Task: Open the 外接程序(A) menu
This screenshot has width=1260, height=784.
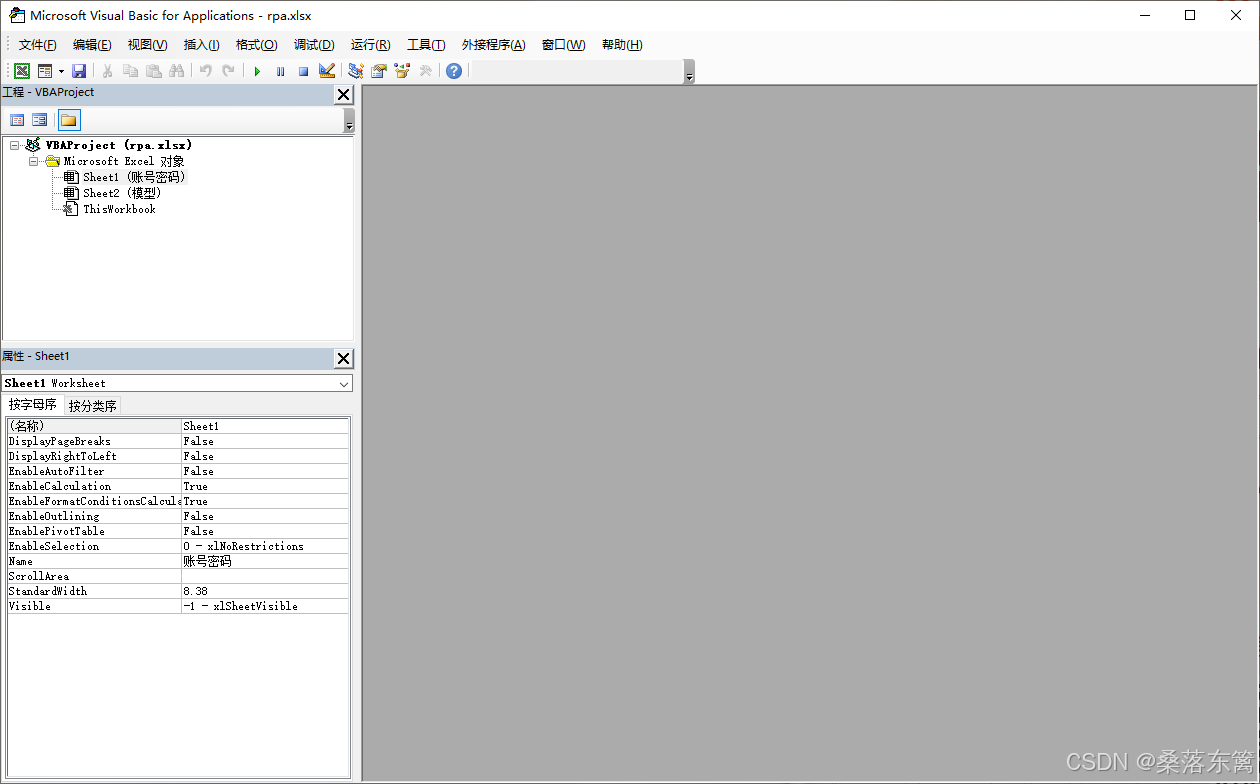Action: pos(493,45)
